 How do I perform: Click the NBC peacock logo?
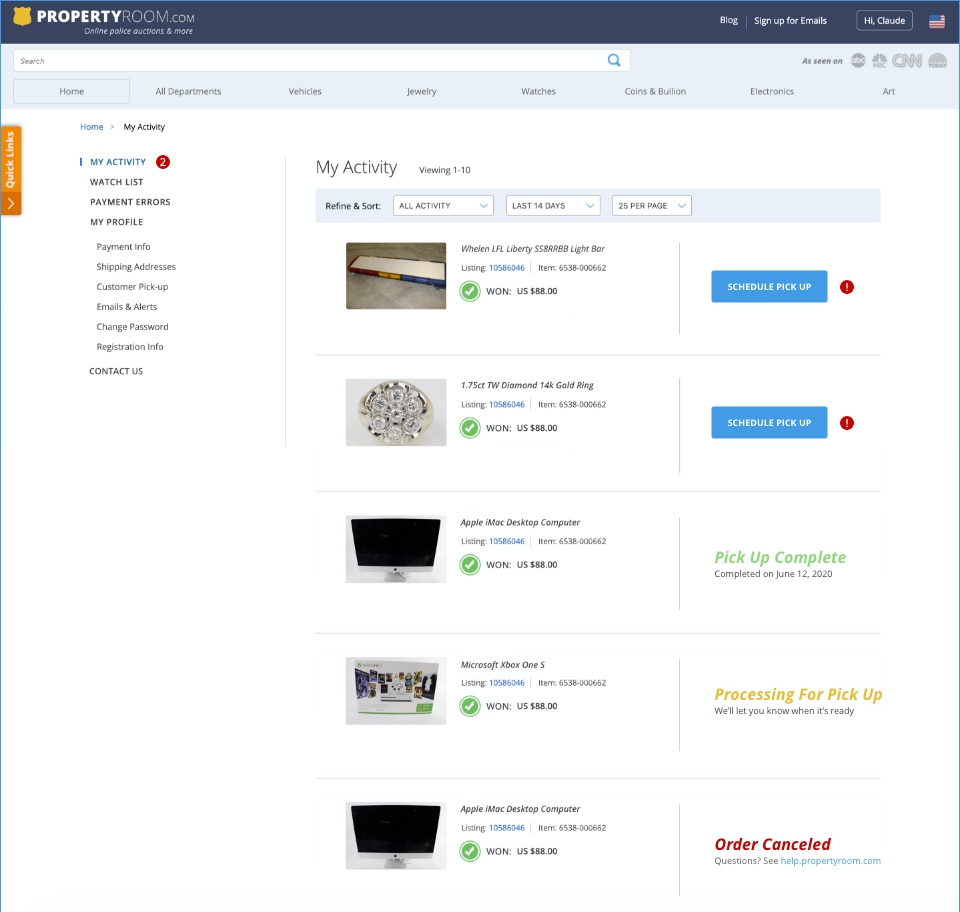[x=879, y=61]
